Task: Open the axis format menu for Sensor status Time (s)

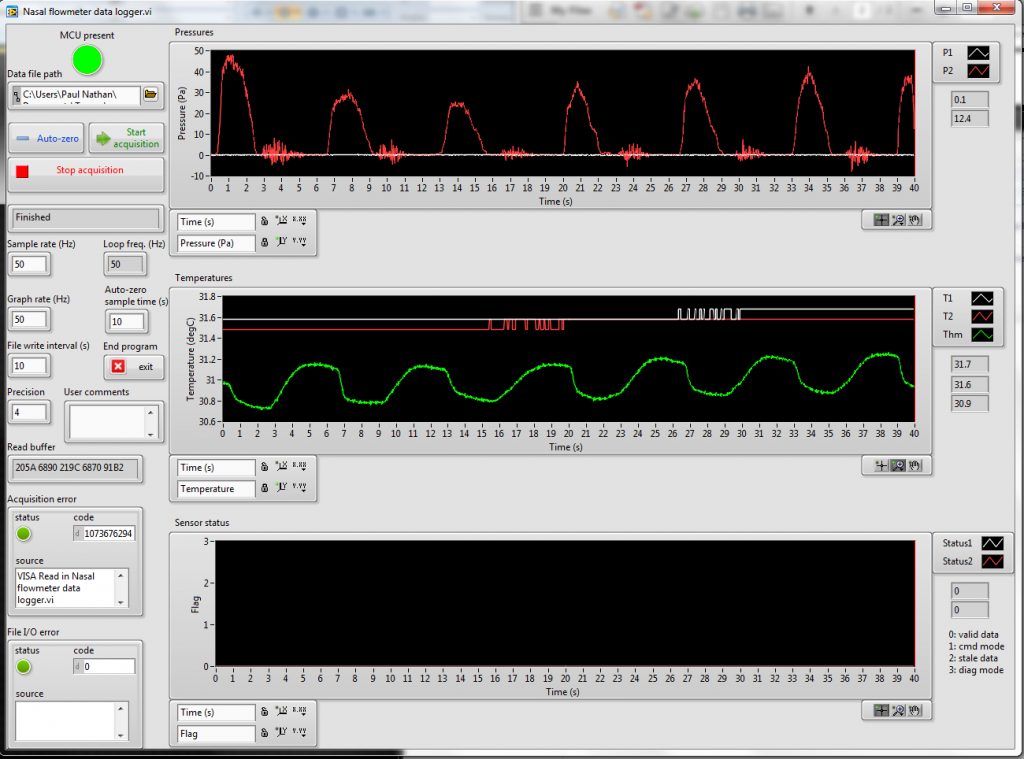Action: pyautogui.click(x=299, y=711)
